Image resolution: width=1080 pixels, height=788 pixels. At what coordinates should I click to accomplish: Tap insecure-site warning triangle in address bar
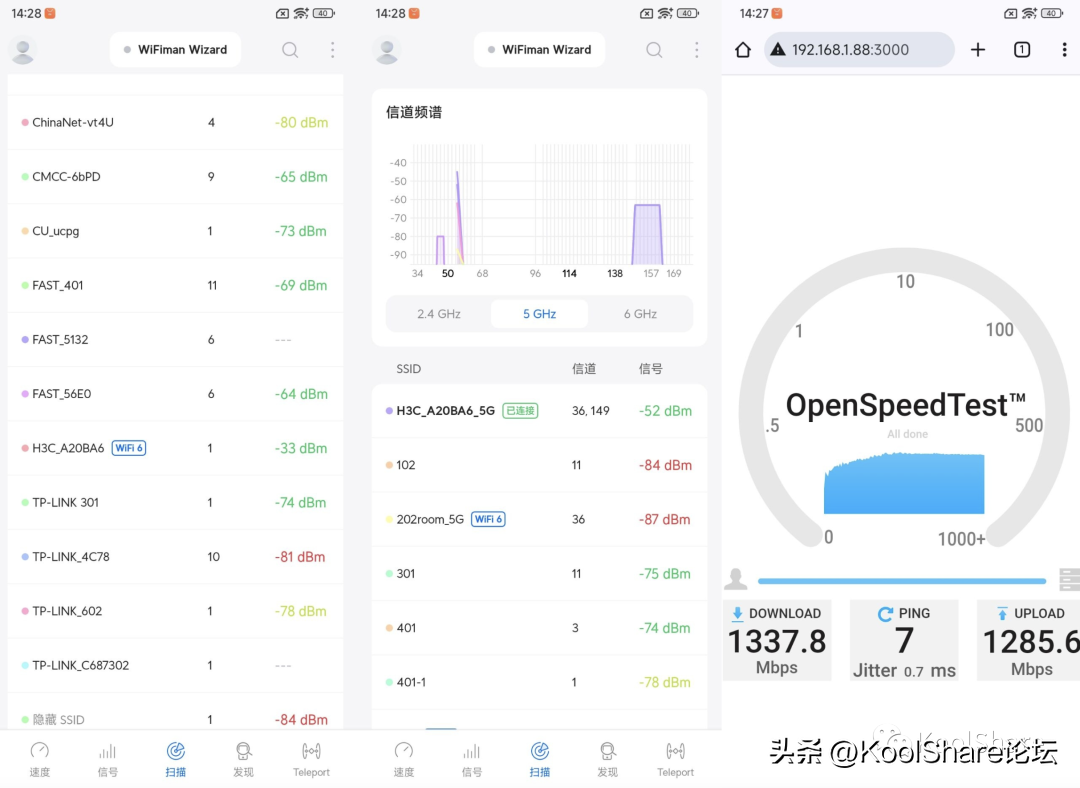tap(778, 50)
